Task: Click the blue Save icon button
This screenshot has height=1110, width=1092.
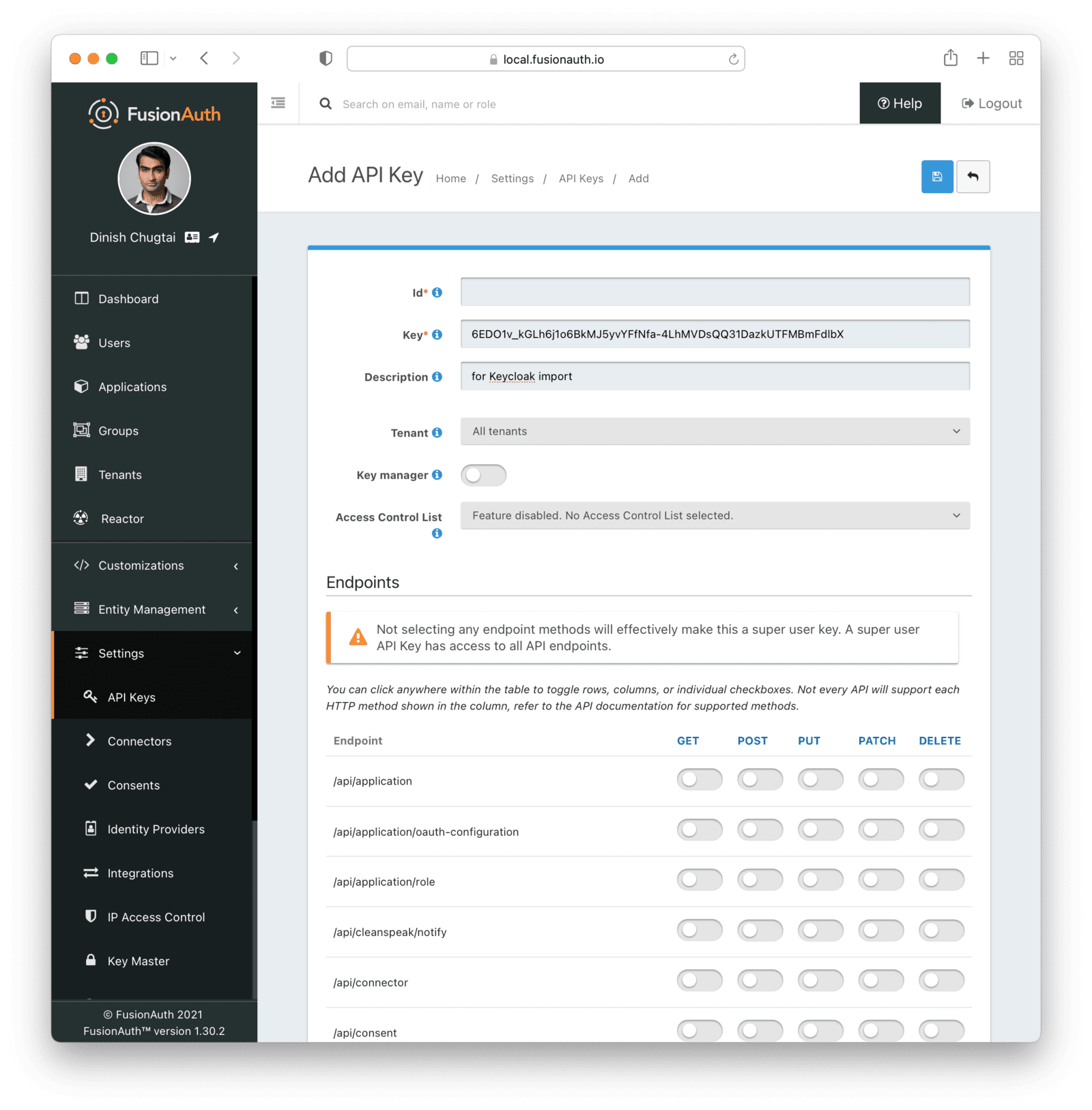Action: [x=937, y=177]
